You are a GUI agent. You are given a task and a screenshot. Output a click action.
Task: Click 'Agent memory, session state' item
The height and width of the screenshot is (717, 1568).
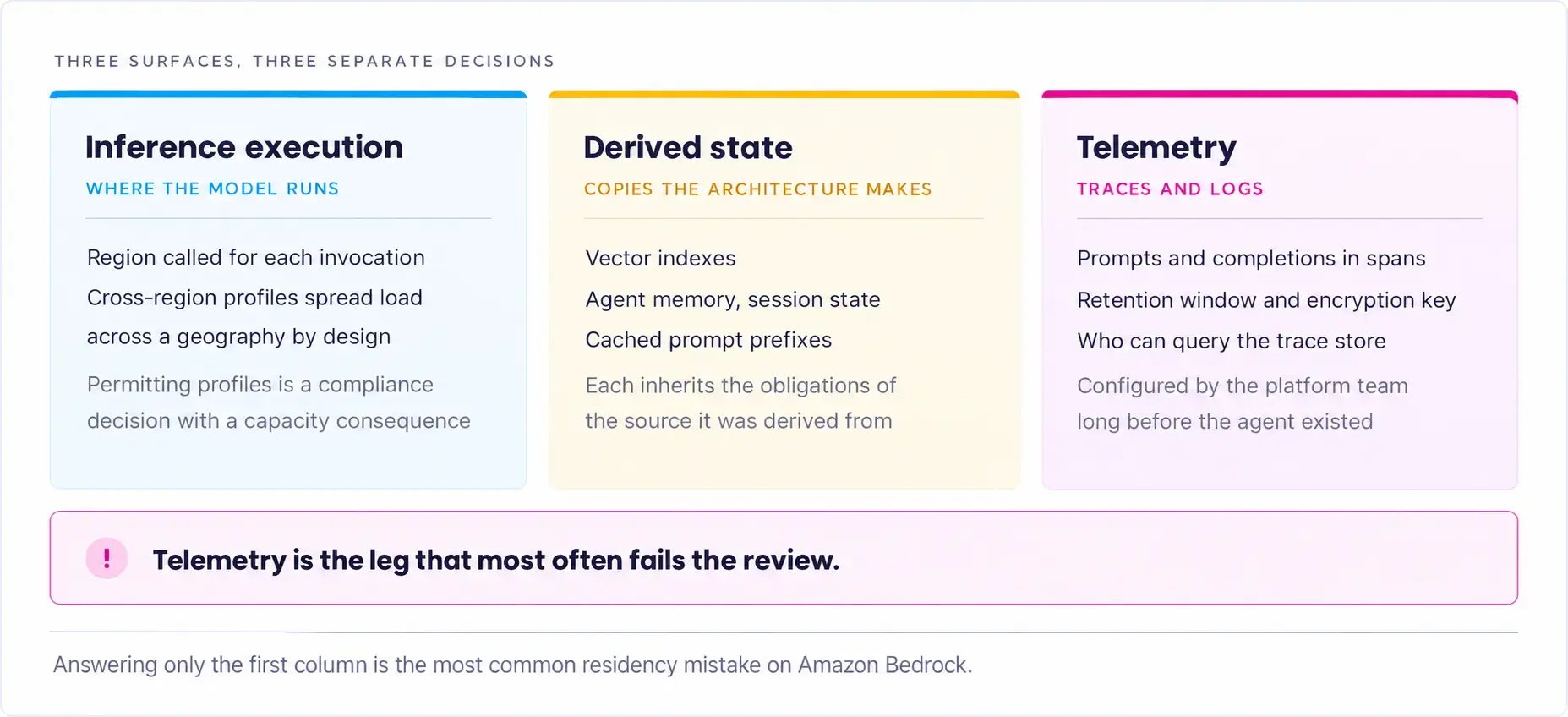pos(733,299)
